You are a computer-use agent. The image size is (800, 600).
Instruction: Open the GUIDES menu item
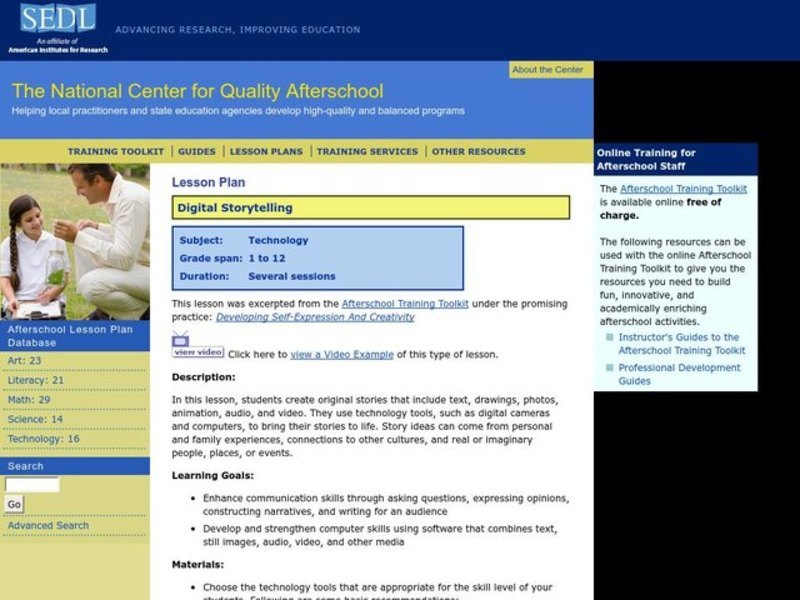(x=197, y=150)
